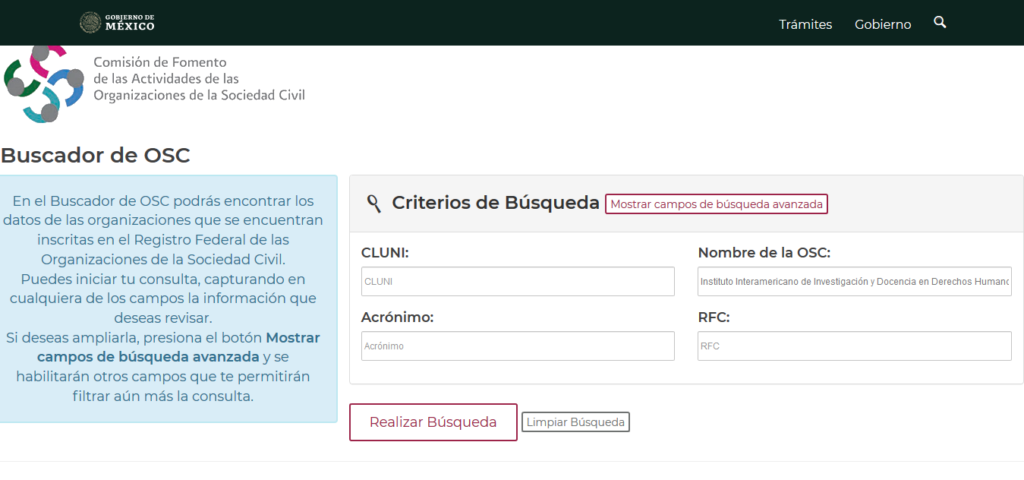Open the search icon in top navigation

[940, 22]
